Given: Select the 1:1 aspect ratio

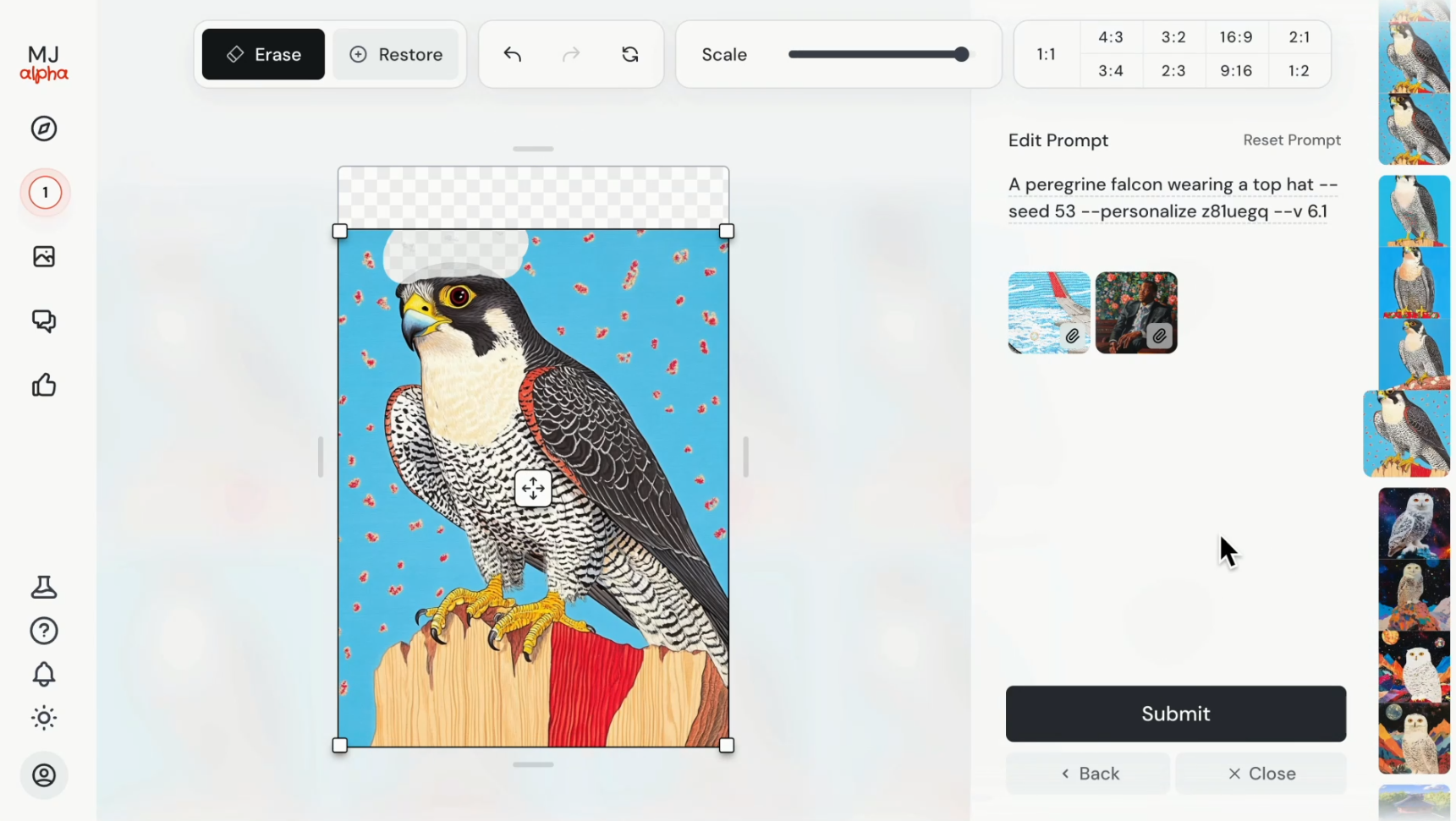Looking at the screenshot, I should tap(1047, 54).
